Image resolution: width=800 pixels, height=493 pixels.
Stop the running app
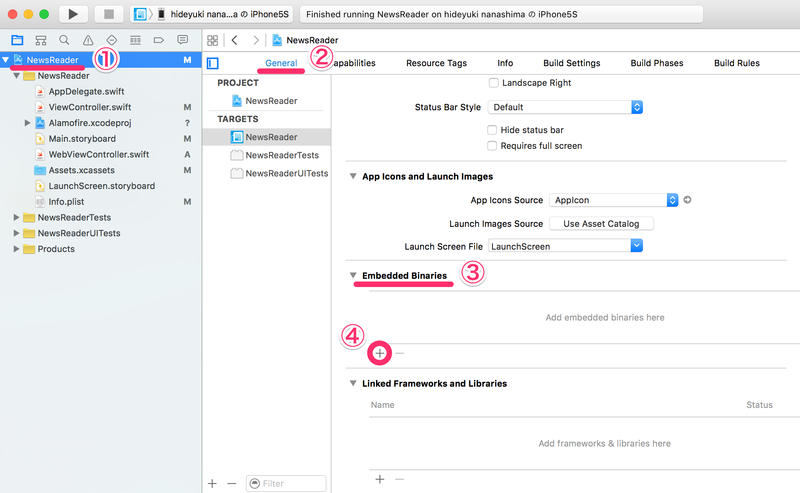click(x=109, y=14)
